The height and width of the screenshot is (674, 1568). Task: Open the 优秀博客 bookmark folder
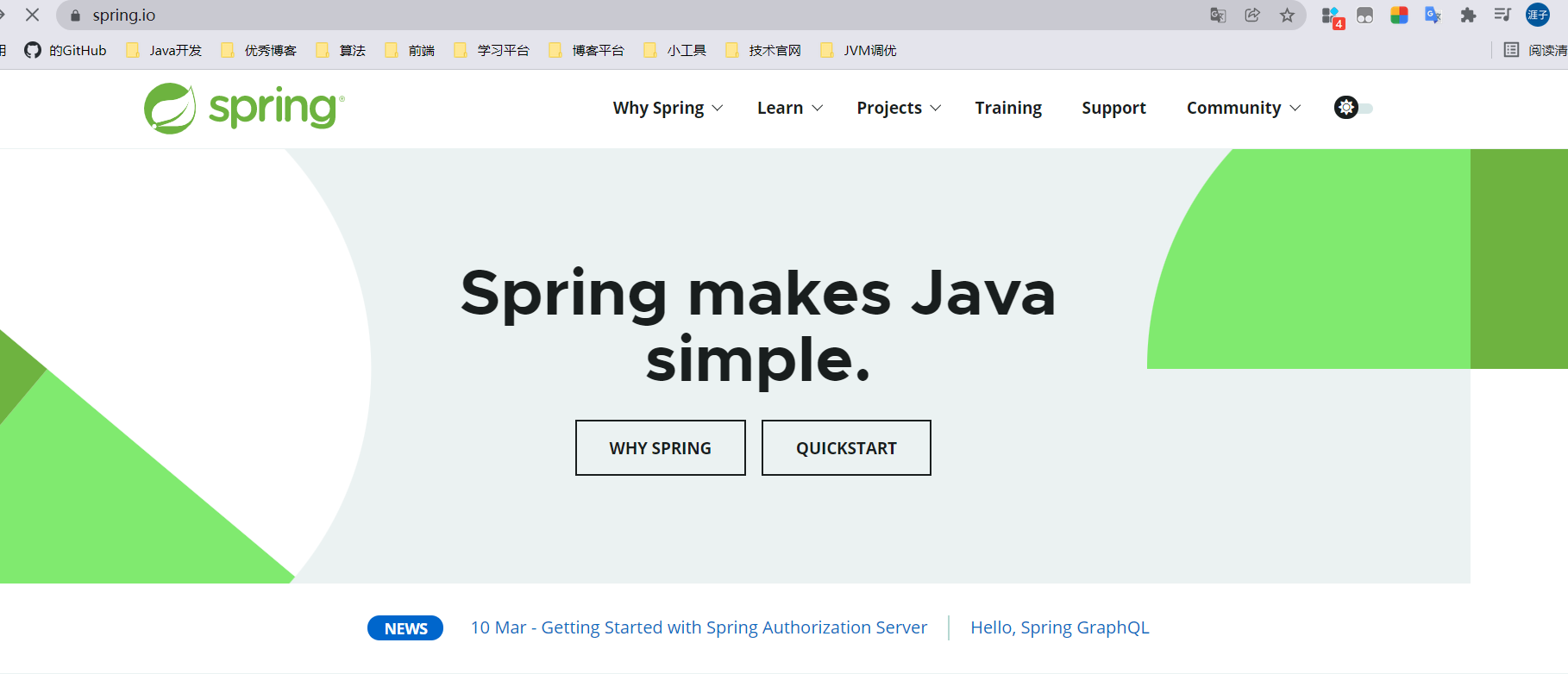point(259,50)
